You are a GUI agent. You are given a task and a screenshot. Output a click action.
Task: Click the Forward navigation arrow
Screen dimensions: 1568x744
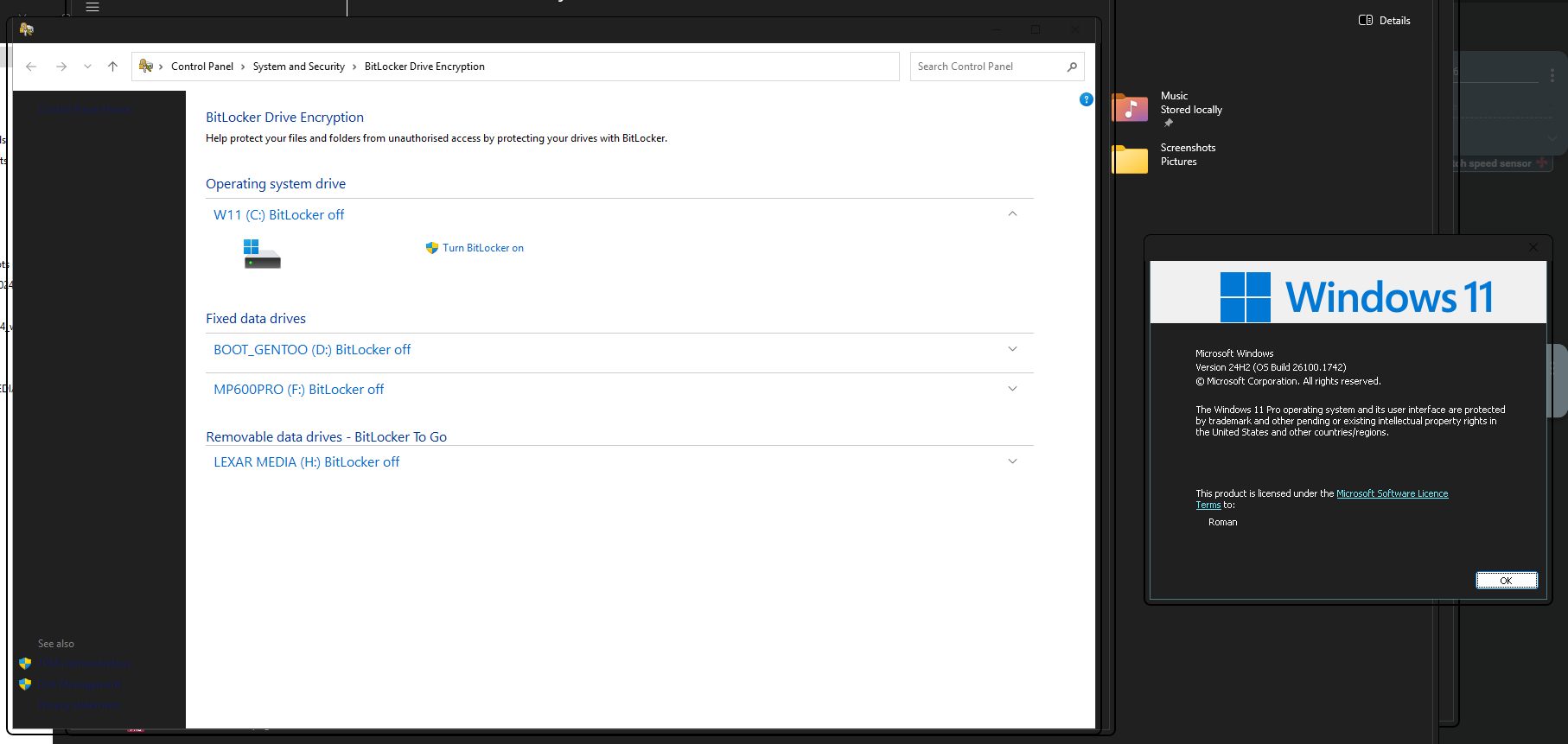tap(61, 67)
